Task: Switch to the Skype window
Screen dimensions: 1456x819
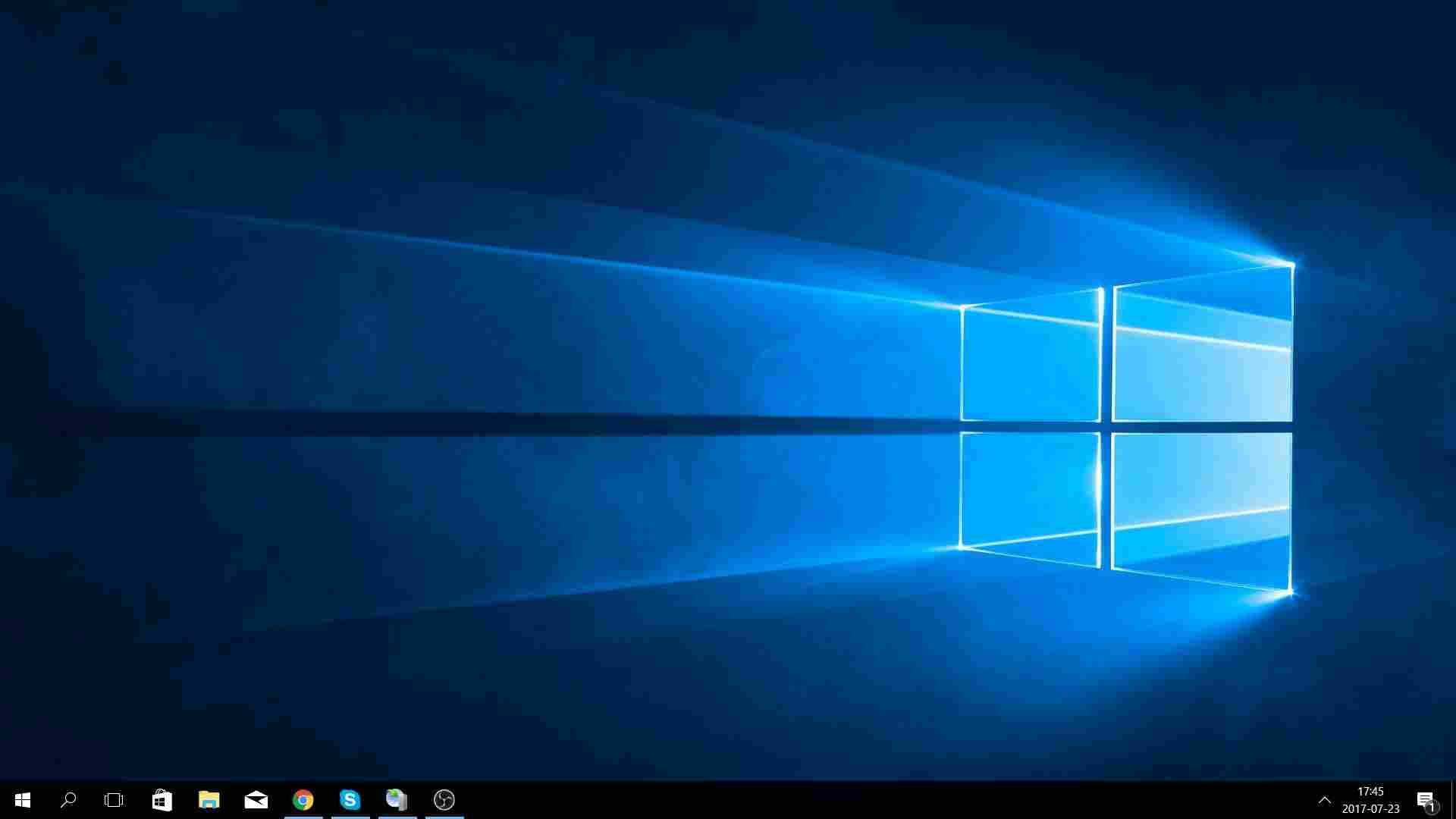Action: (350, 799)
